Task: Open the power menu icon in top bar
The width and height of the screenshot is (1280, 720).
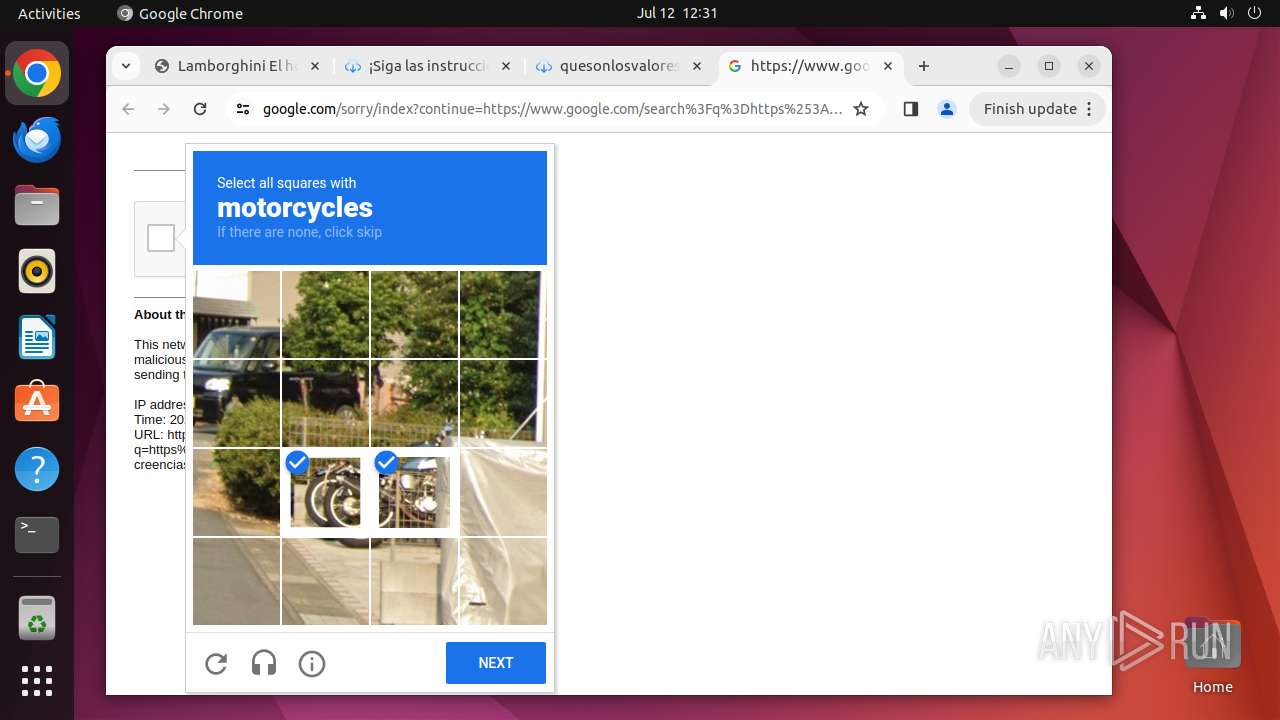Action: click(x=1255, y=13)
